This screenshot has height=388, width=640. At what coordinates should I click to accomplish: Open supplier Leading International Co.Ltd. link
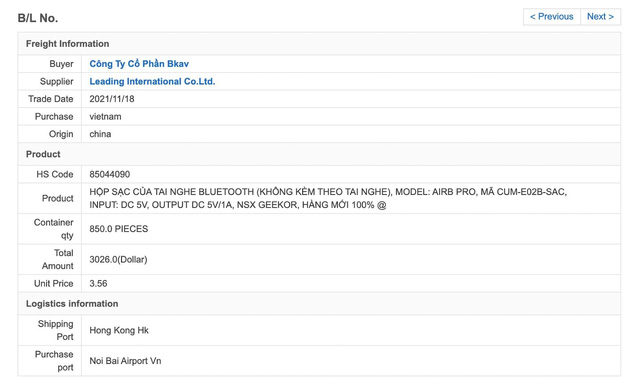152,82
